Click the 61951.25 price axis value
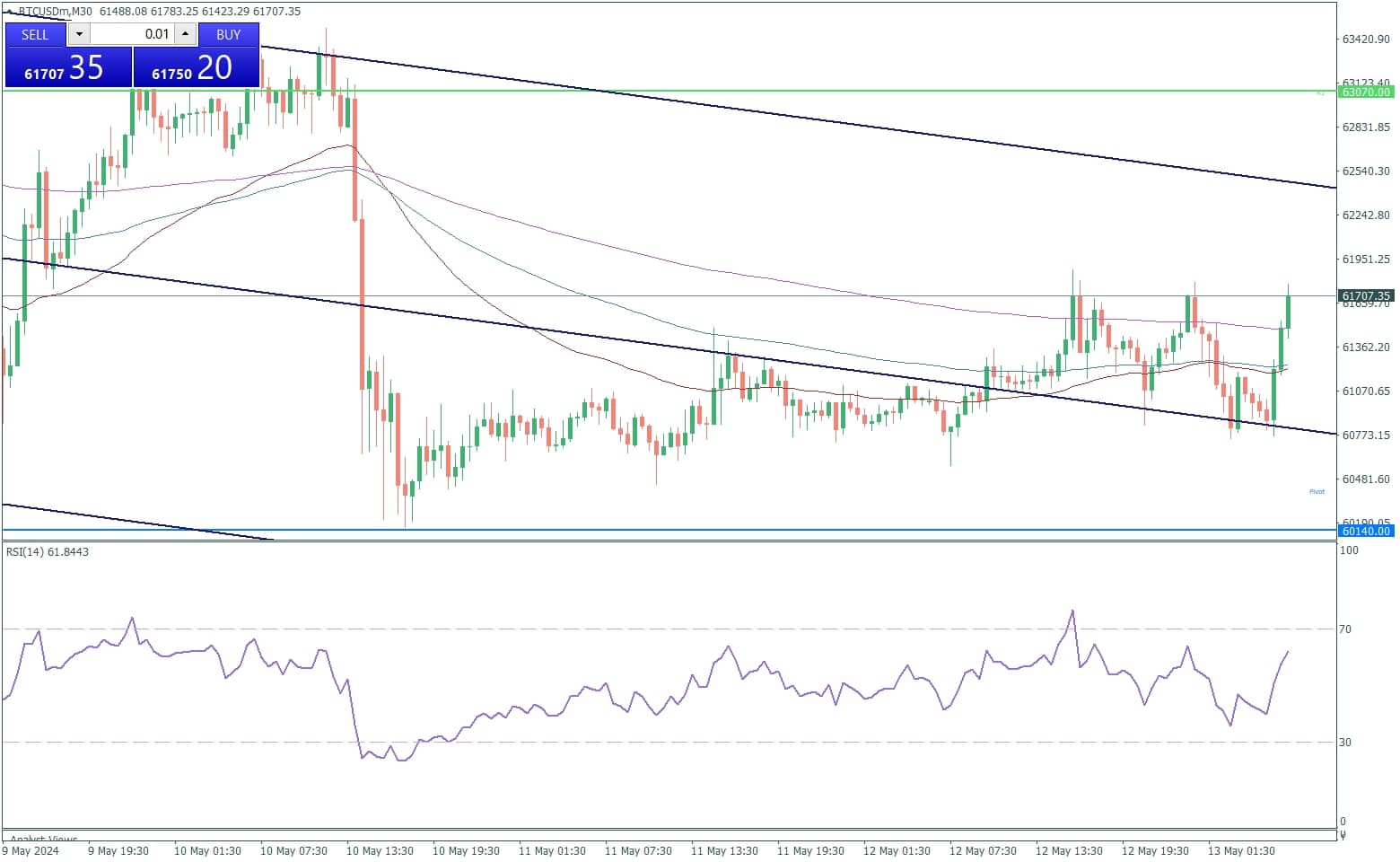The width and height of the screenshot is (1400, 862). [x=1366, y=259]
